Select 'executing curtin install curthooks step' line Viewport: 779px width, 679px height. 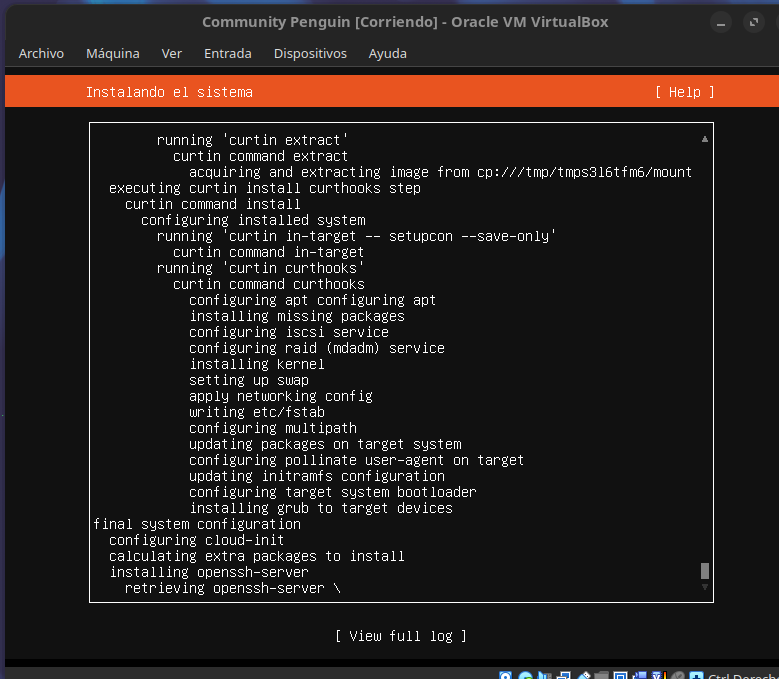click(265, 188)
